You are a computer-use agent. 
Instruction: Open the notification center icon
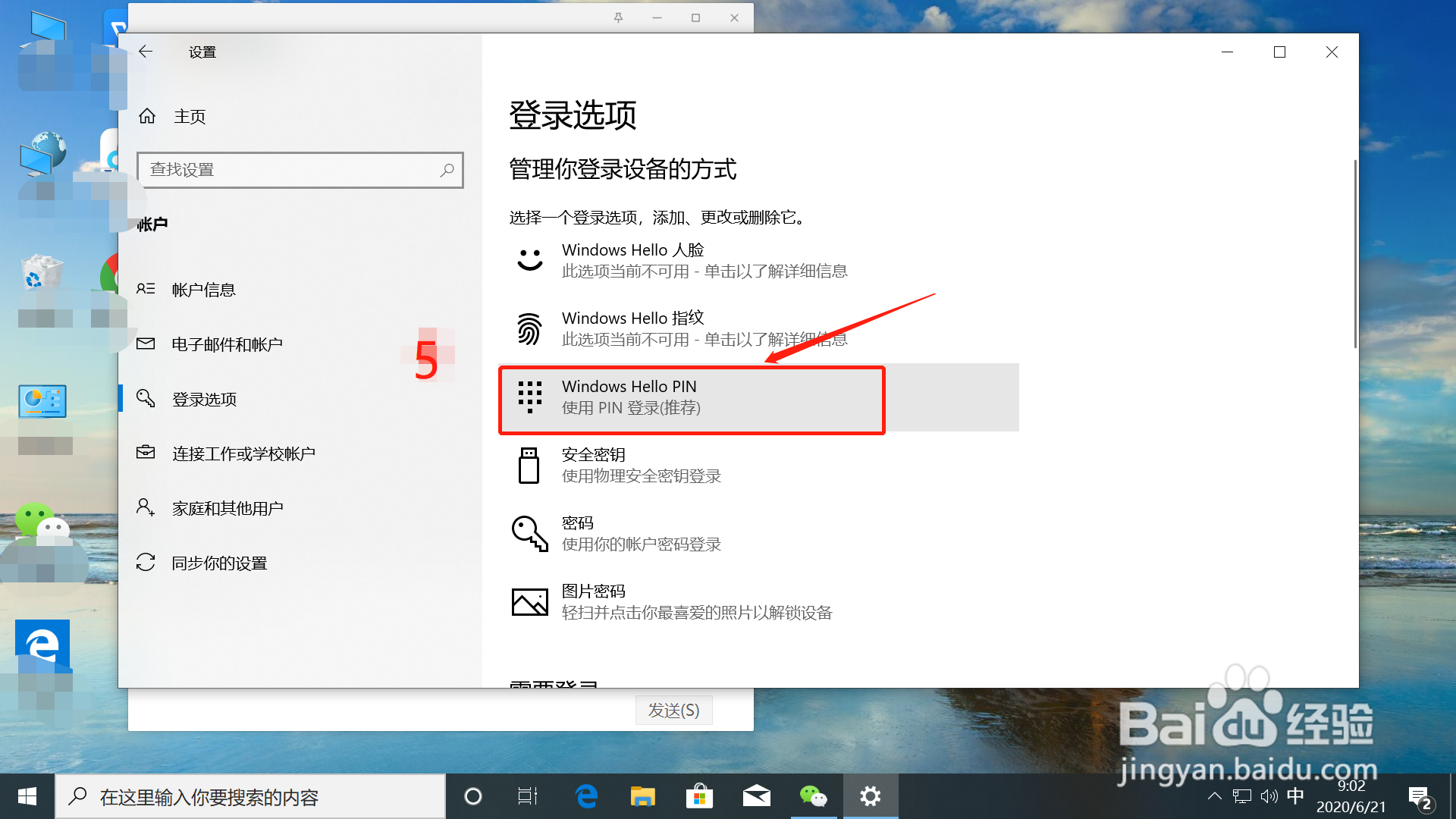1420,798
